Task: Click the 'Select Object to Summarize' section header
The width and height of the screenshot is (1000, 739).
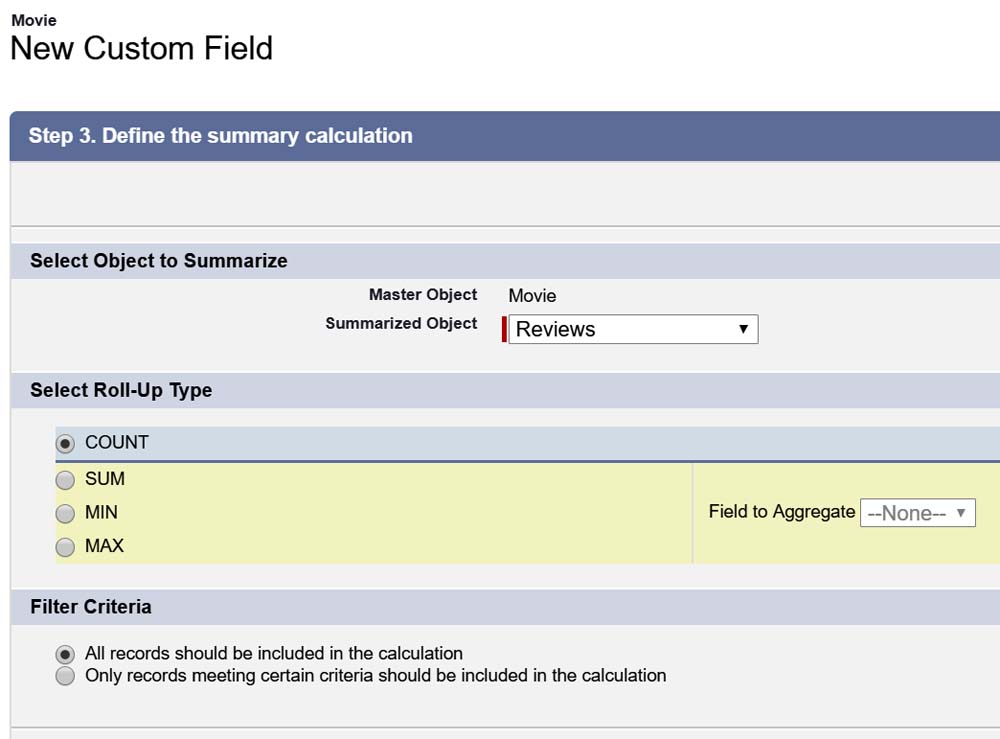Action: 159,261
